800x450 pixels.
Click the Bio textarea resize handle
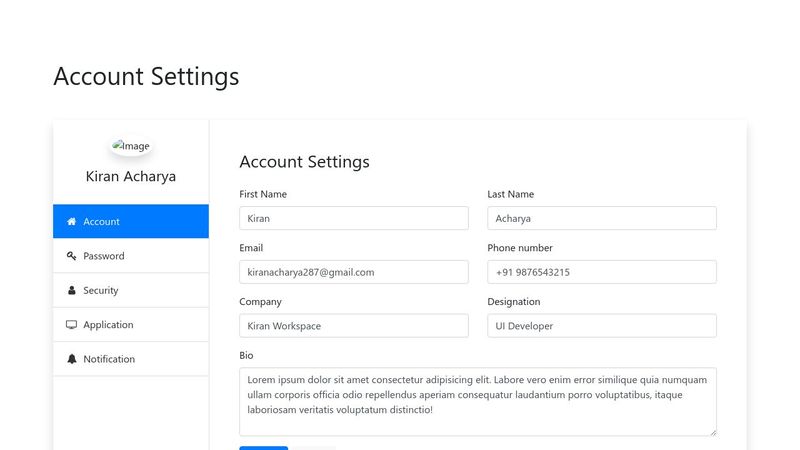pos(713,432)
